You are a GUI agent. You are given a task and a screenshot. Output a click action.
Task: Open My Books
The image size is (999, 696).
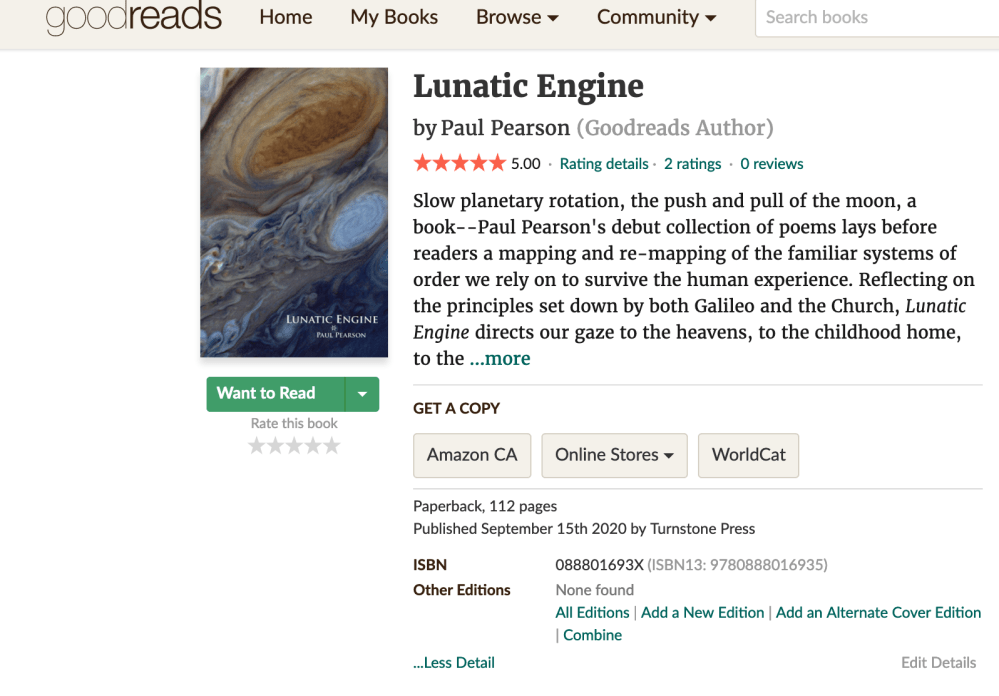tap(393, 17)
